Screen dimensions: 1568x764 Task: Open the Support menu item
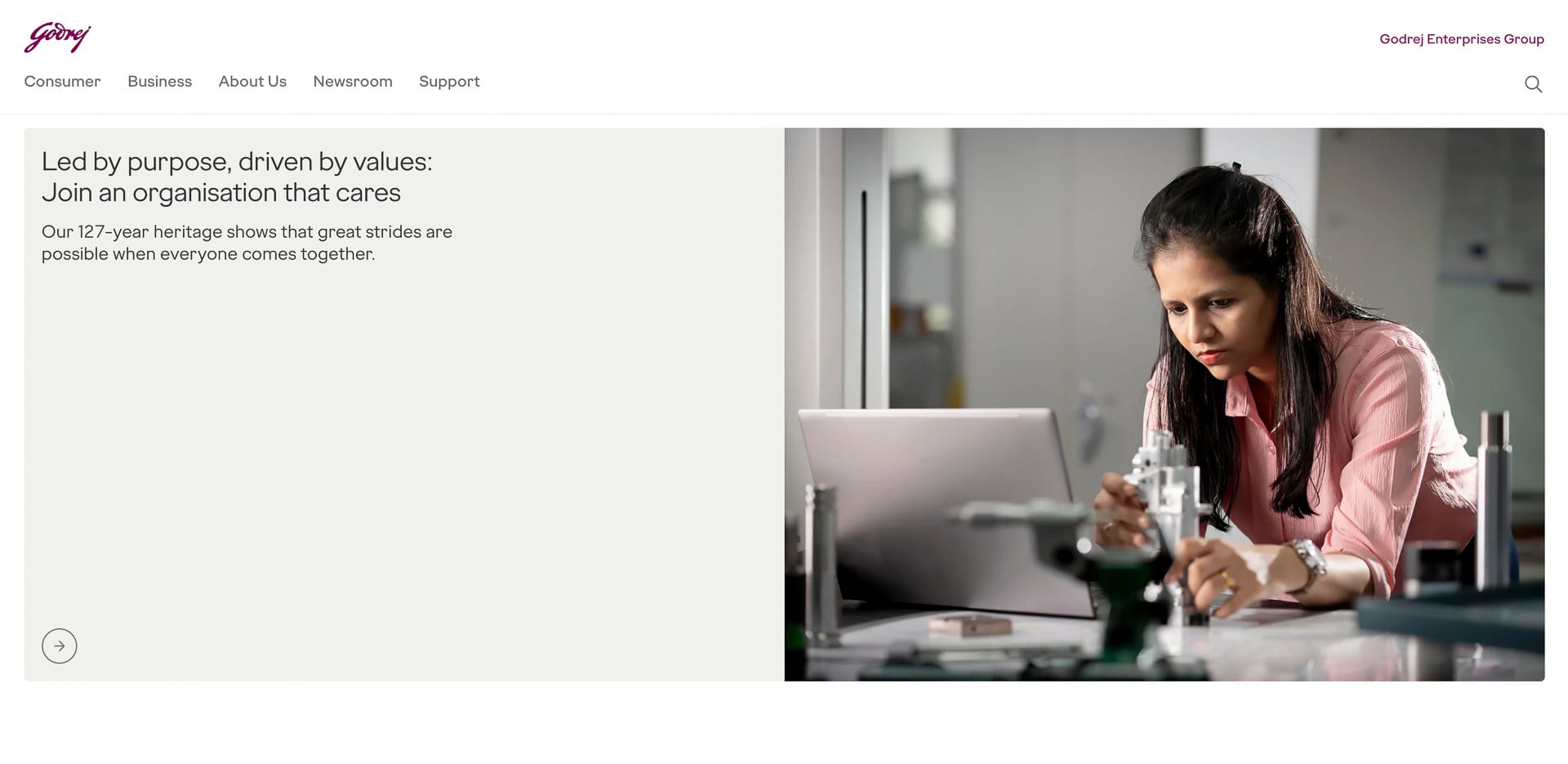point(449,82)
